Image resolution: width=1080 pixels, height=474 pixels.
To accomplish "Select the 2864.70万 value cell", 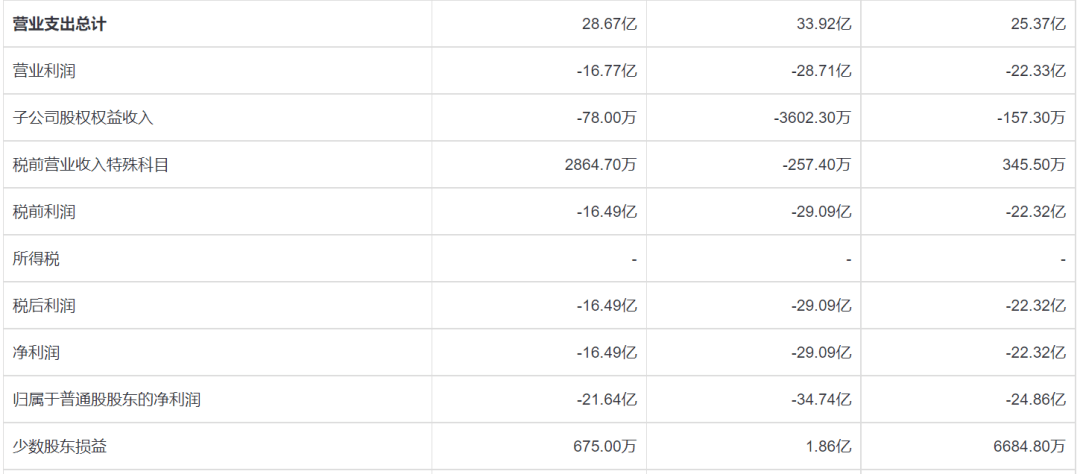I will coord(600,165).
